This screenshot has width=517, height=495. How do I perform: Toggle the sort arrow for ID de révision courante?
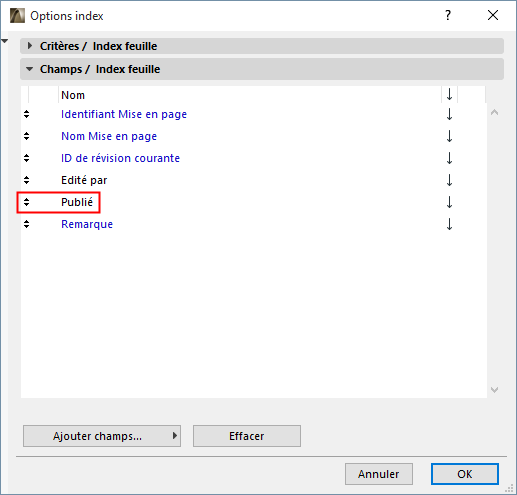[x=449, y=158]
